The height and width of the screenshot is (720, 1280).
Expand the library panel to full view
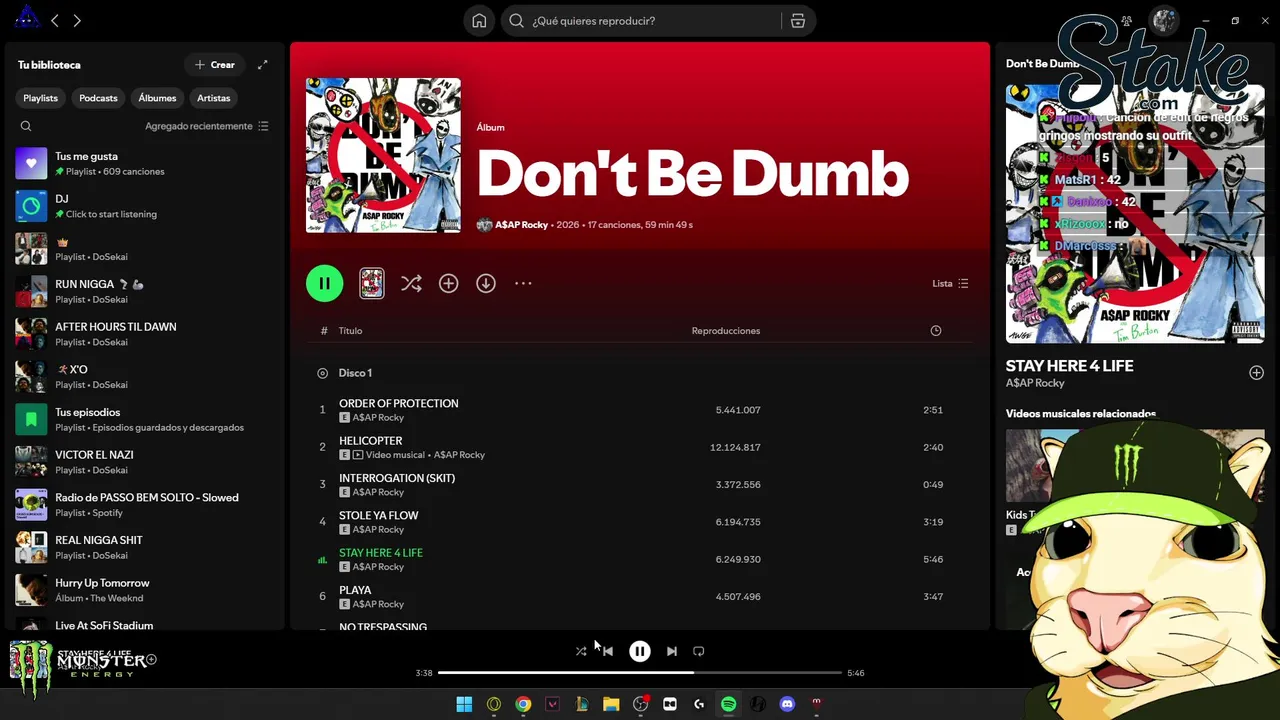coord(263,65)
